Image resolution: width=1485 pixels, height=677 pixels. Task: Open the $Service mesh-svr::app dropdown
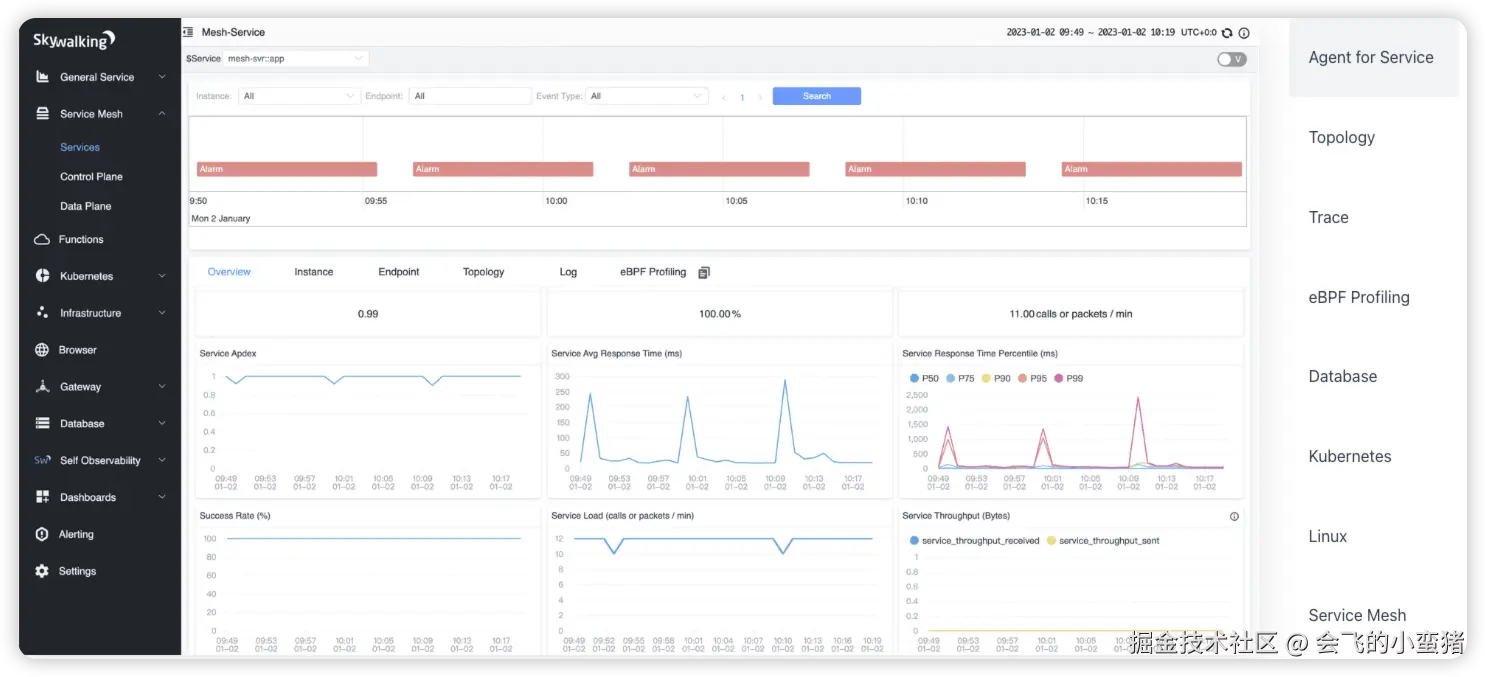pyautogui.click(x=296, y=59)
